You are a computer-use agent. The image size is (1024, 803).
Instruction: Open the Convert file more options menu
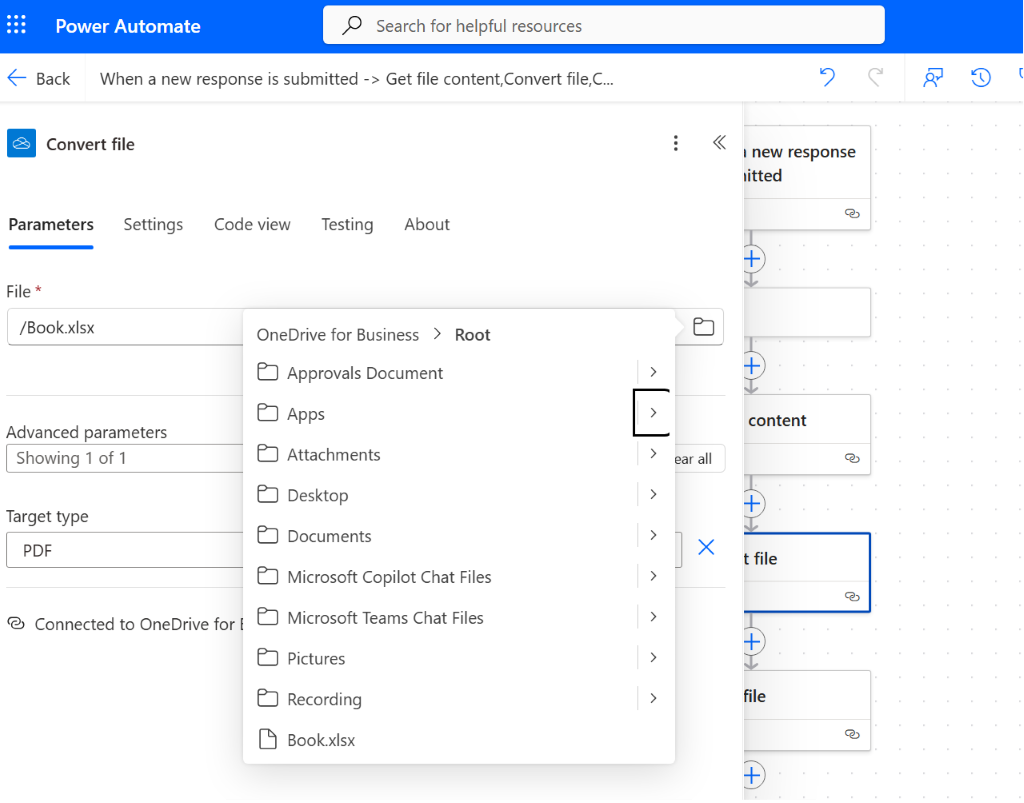(x=675, y=143)
